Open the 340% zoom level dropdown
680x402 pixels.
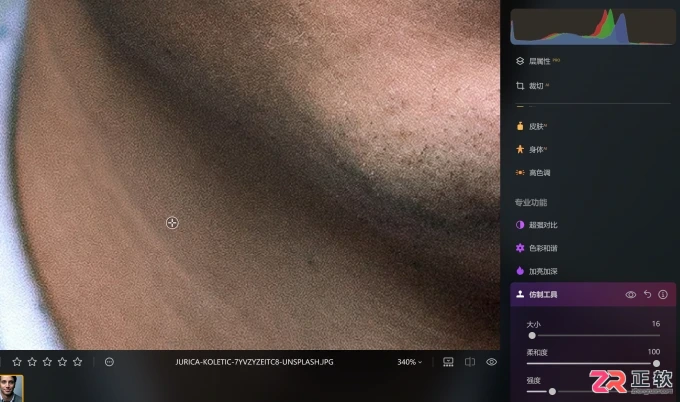[409, 362]
